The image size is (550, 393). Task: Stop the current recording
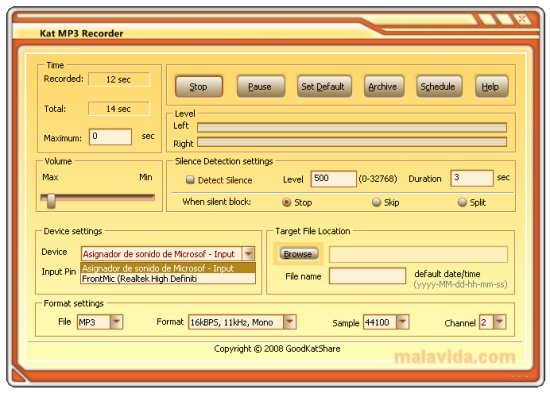[199, 86]
